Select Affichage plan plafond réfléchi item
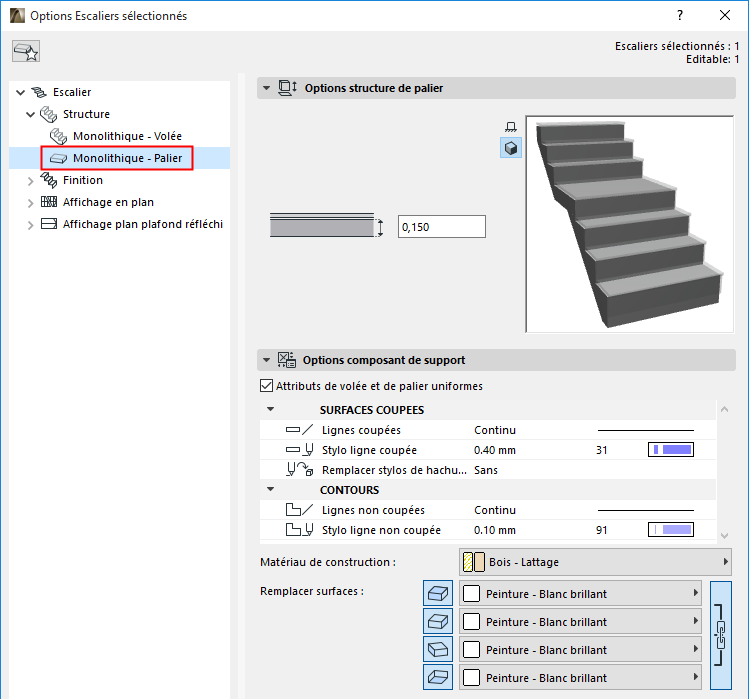Image resolution: width=749 pixels, height=699 pixels. click(142, 224)
